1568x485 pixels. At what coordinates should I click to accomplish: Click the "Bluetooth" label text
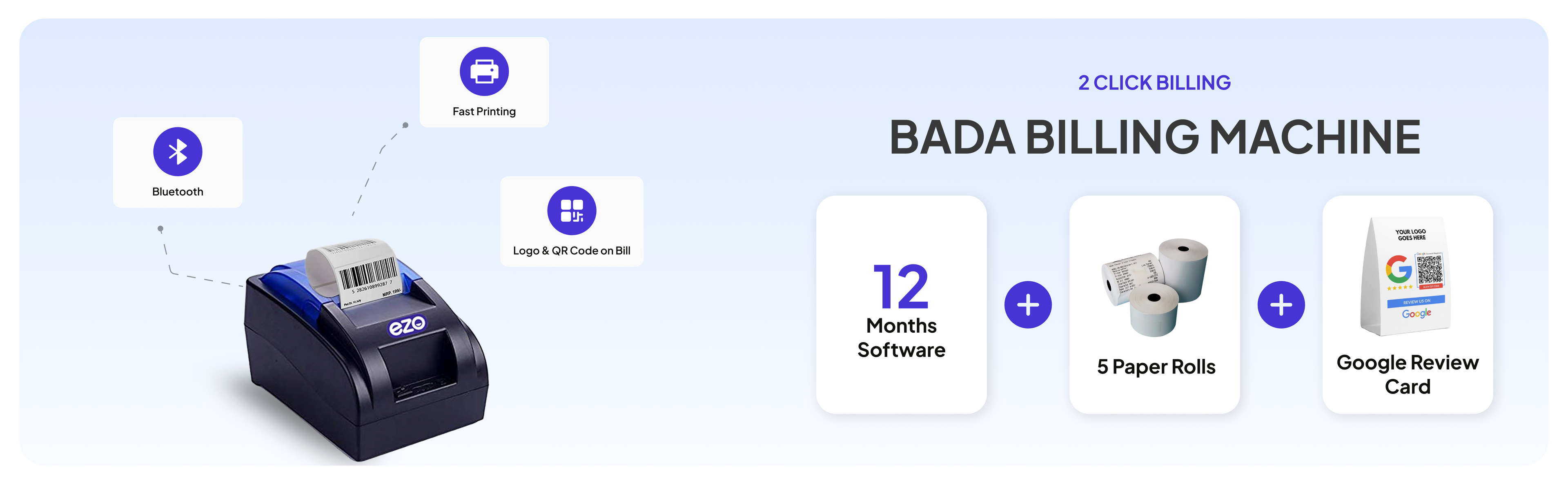[x=178, y=192]
